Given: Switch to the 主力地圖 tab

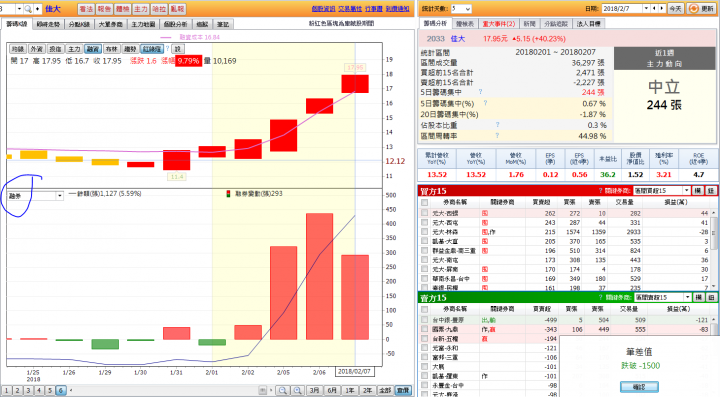Looking at the screenshot, I should click(143, 24).
